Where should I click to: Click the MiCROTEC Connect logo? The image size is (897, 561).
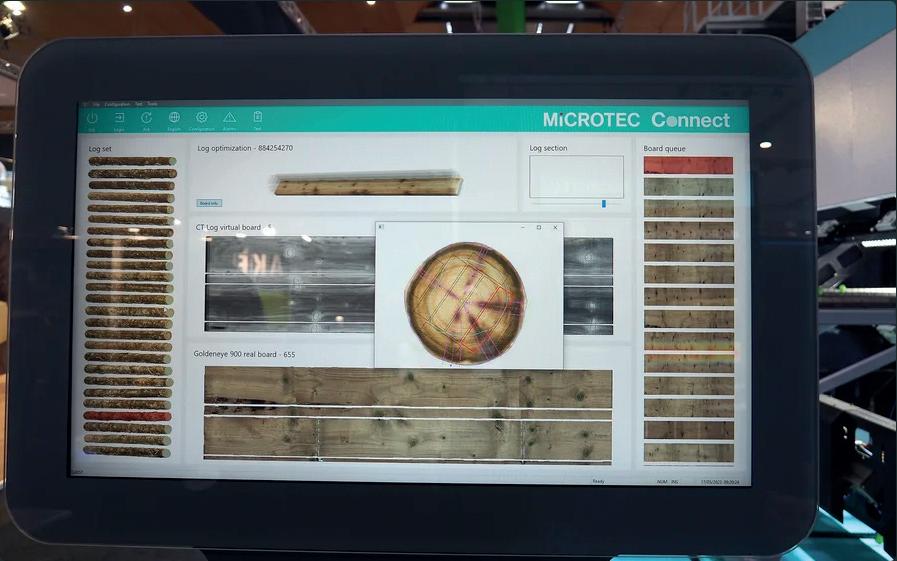(636, 120)
